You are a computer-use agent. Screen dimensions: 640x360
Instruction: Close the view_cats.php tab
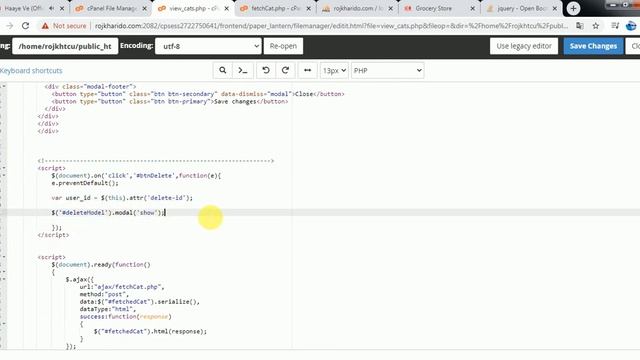coord(227,8)
